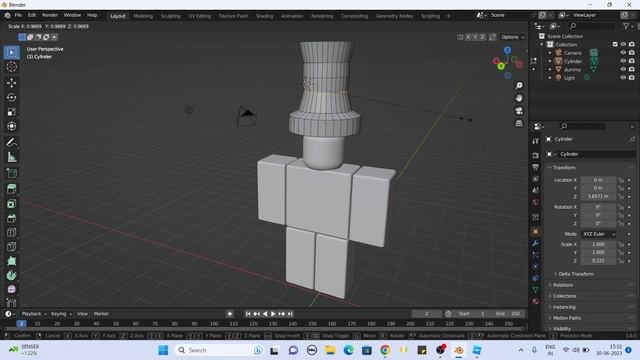Toggle X axis mirror button

(468, 37)
